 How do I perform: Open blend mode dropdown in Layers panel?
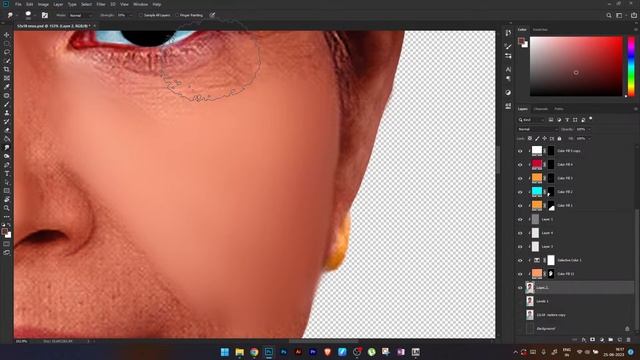[537, 129]
